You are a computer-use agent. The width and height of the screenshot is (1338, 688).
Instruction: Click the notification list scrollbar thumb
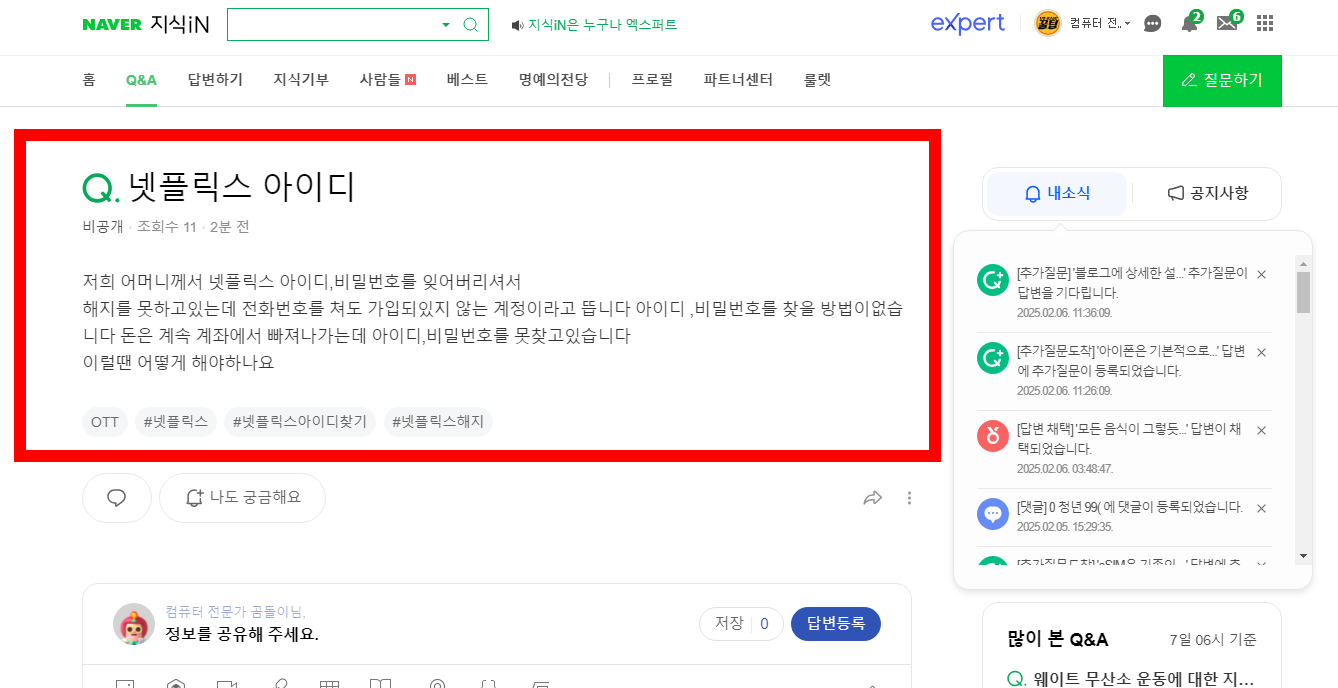point(1303,292)
